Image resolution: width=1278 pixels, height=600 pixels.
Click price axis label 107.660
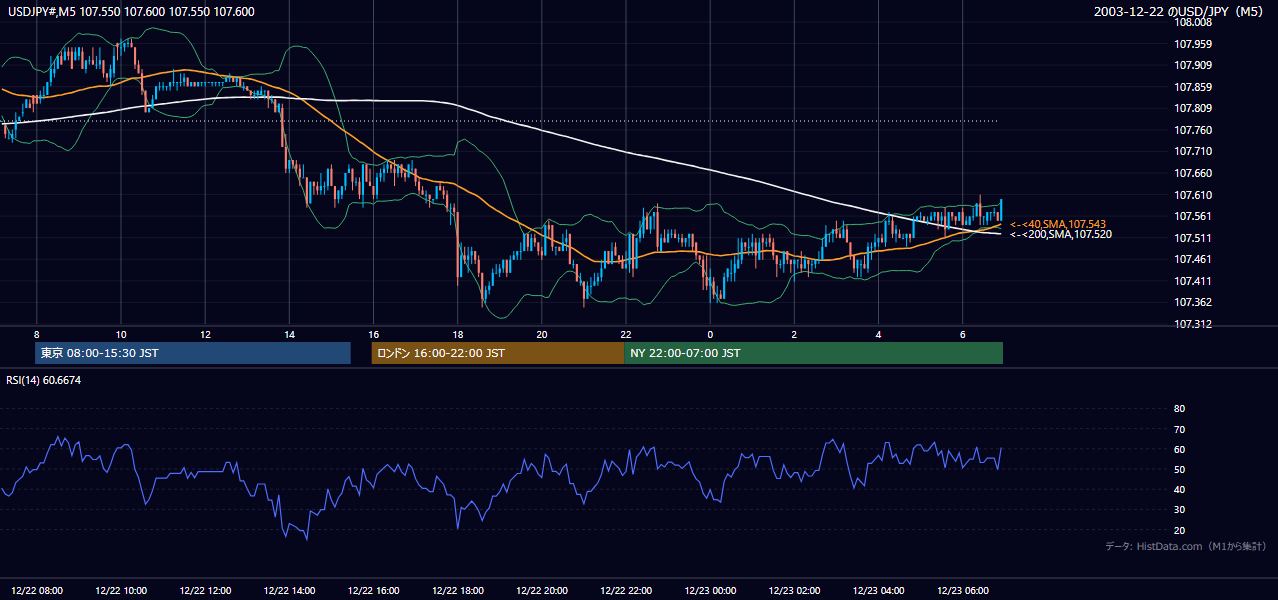pos(1193,173)
